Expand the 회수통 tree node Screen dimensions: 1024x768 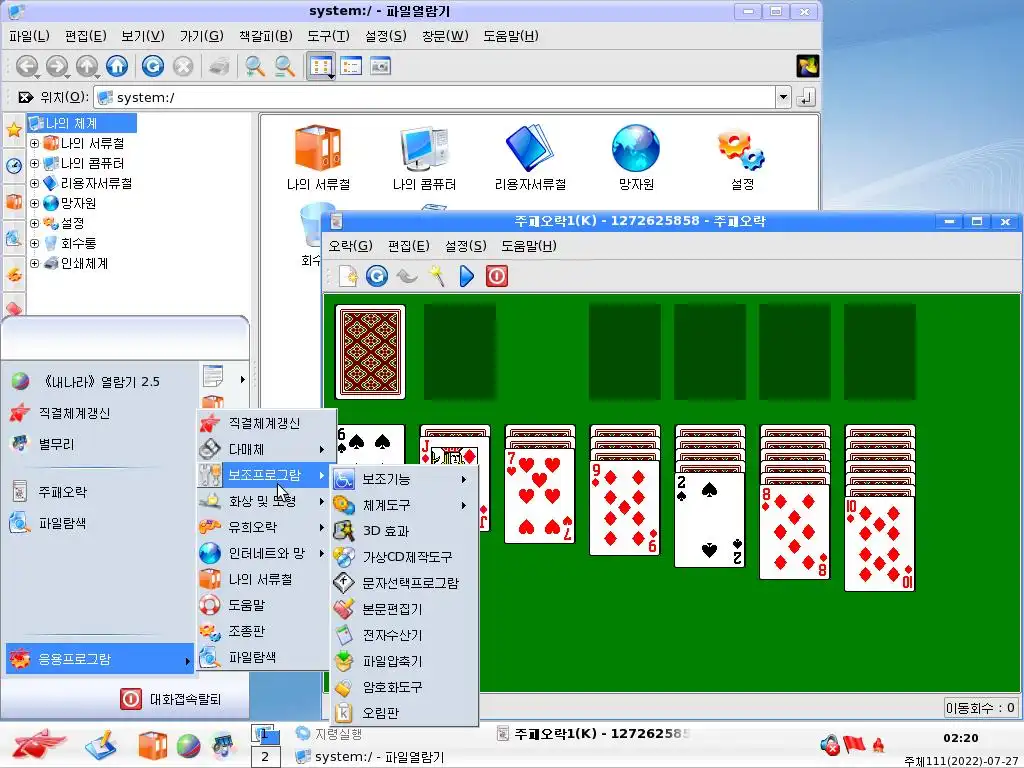[x=35, y=244]
